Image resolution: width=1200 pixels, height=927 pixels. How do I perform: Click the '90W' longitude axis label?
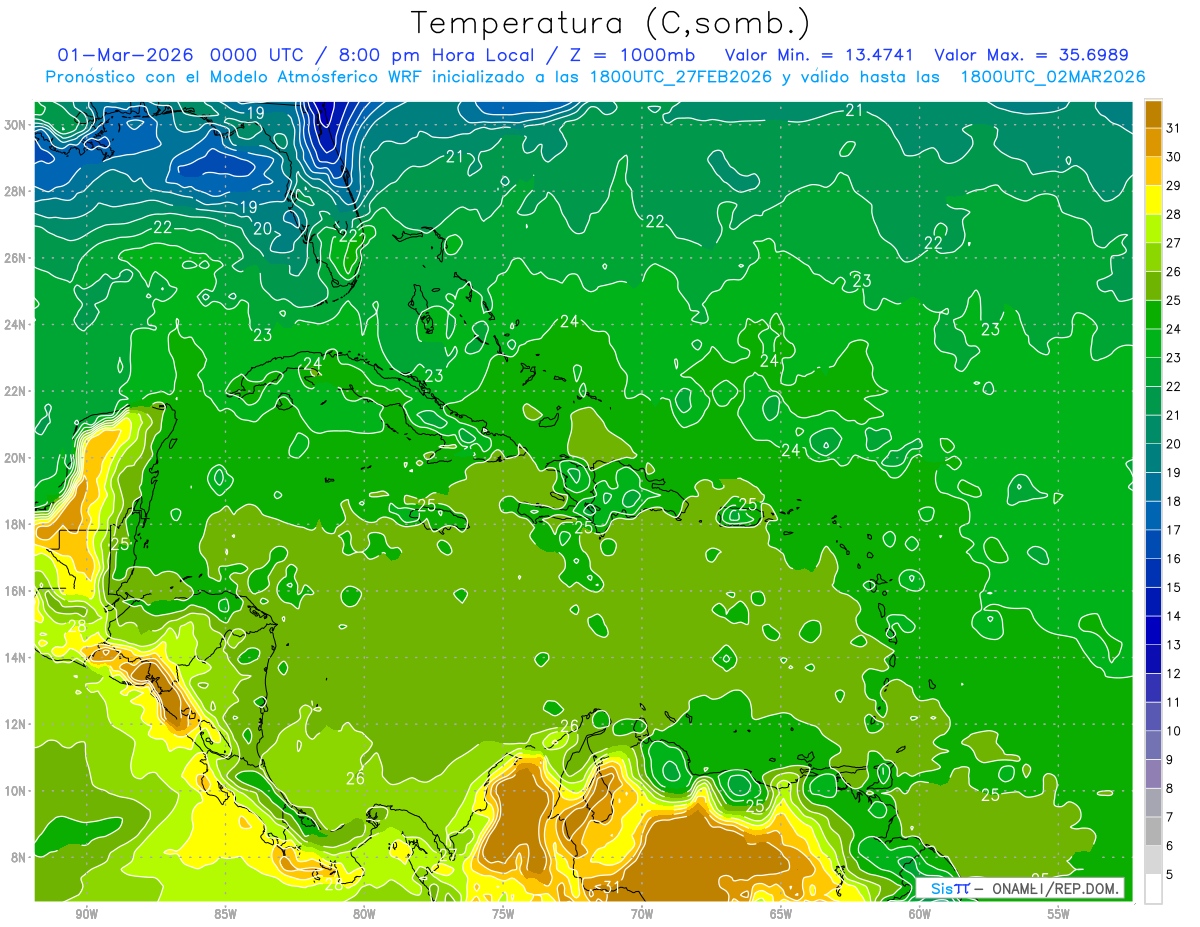point(87,914)
